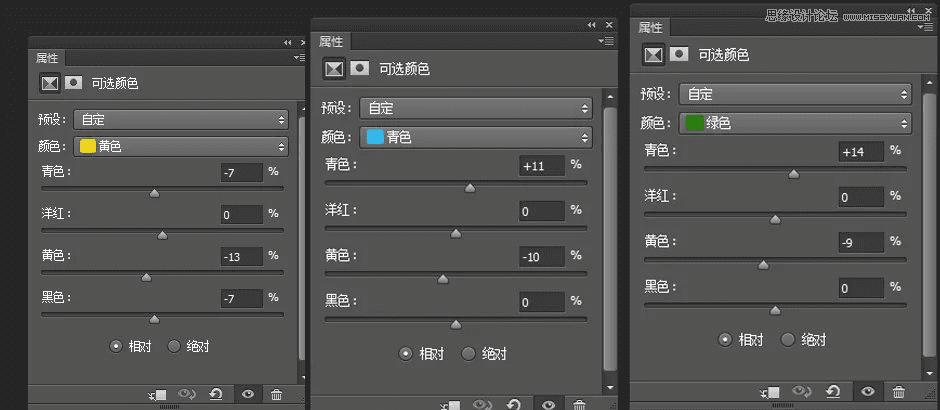This screenshot has width=940, height=410.
Task: Close the cyan panel with X
Action: pos(609,25)
